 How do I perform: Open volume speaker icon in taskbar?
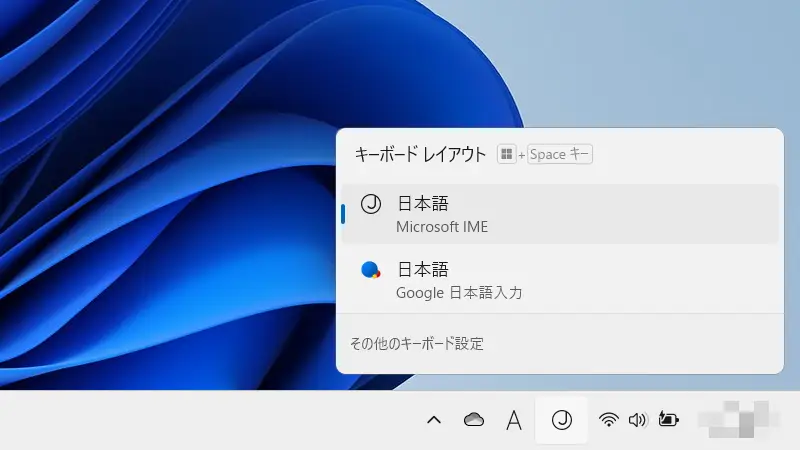tap(637, 420)
